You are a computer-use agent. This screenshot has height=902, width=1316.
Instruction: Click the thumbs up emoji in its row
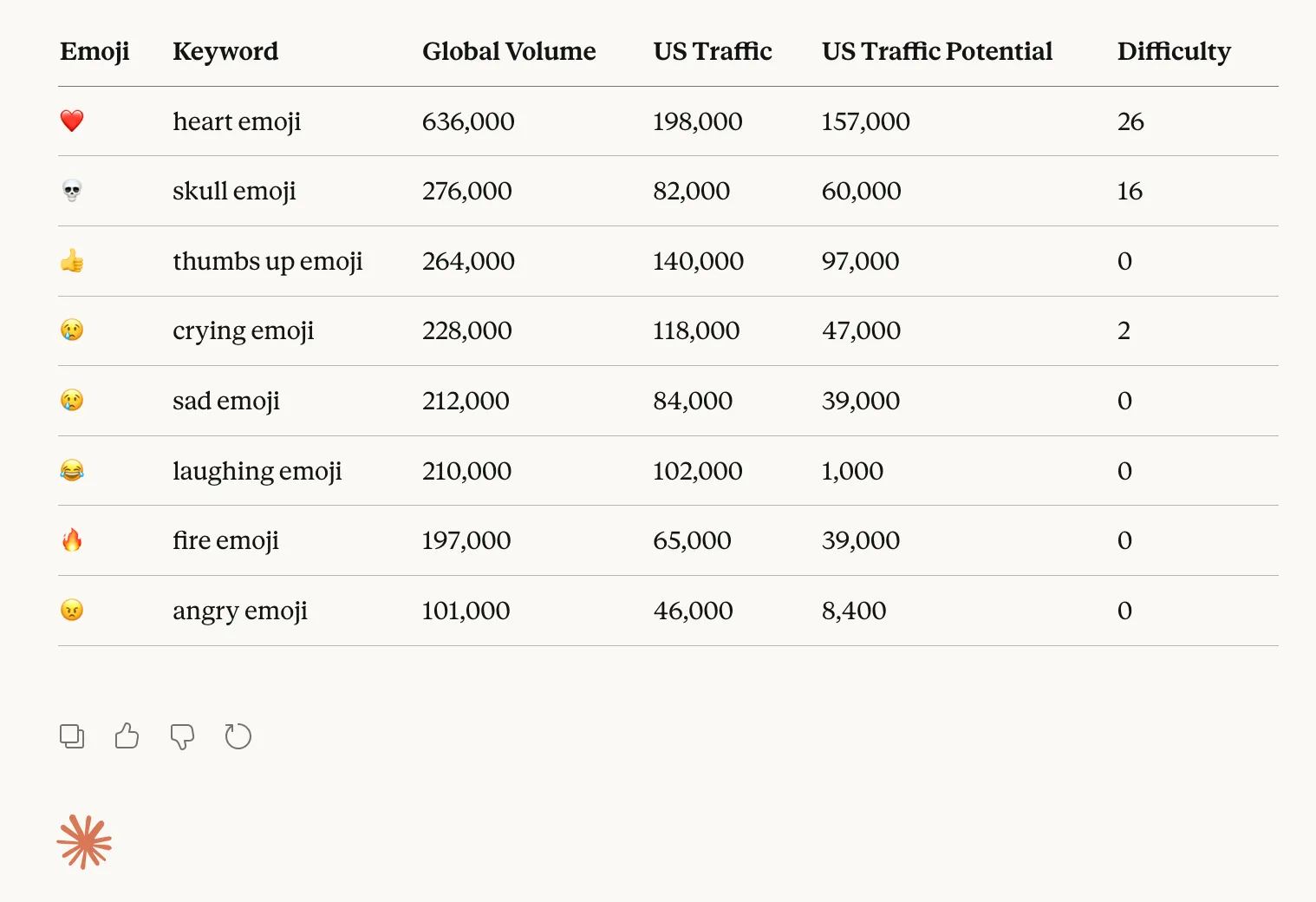(73, 261)
